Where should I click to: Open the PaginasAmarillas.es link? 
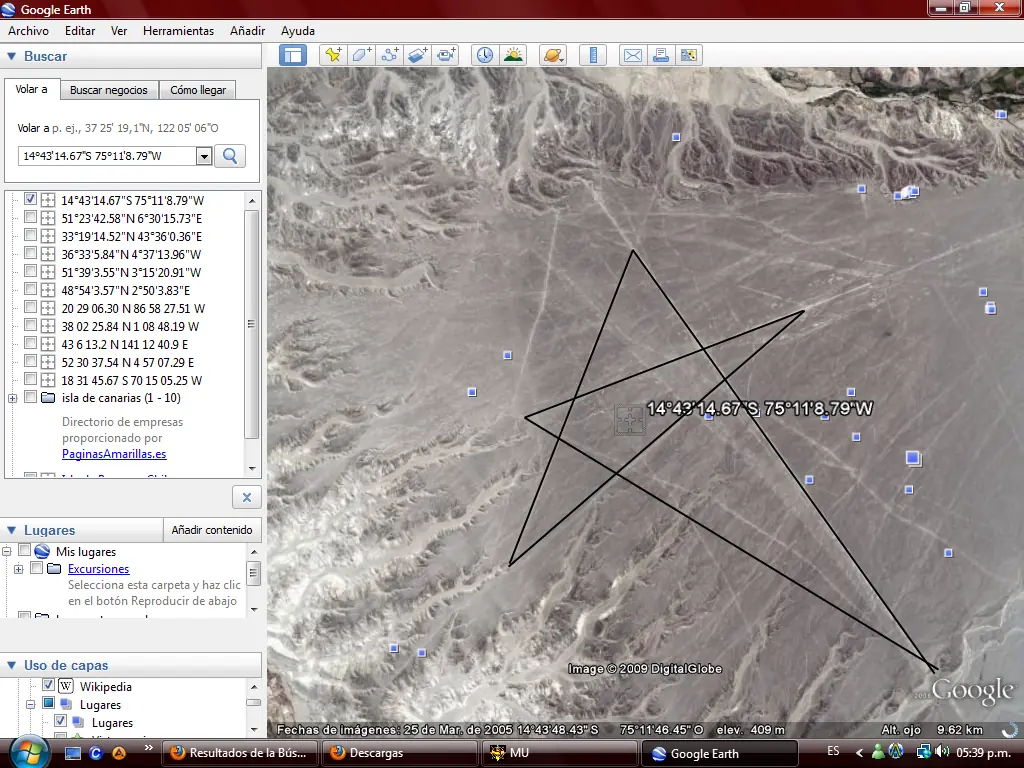[x=114, y=454]
